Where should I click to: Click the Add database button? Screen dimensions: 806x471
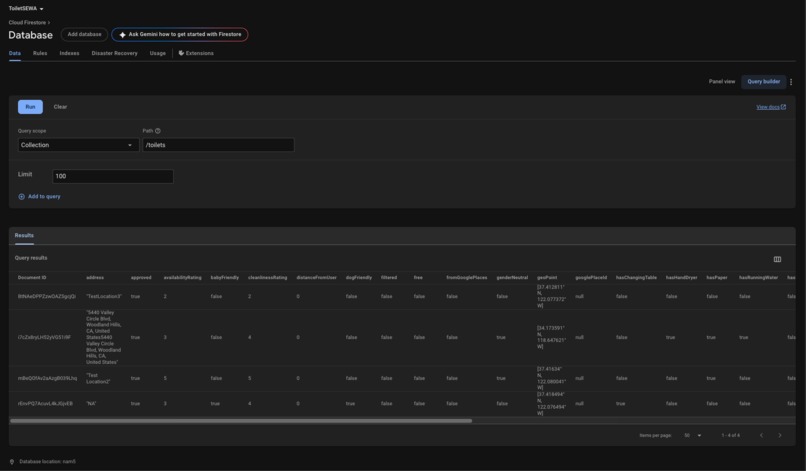pos(84,34)
